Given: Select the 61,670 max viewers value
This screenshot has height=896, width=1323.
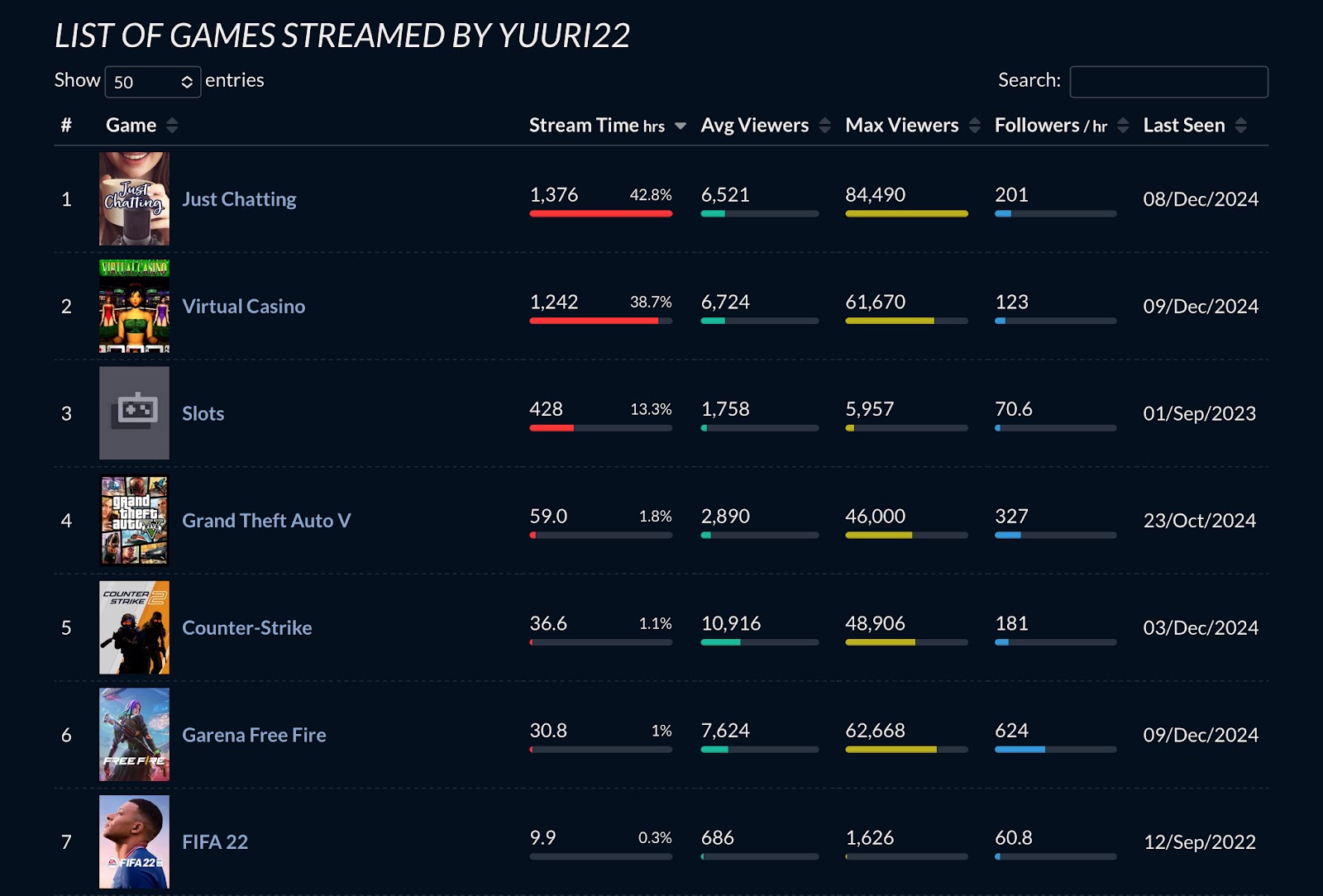Looking at the screenshot, I should point(876,303).
